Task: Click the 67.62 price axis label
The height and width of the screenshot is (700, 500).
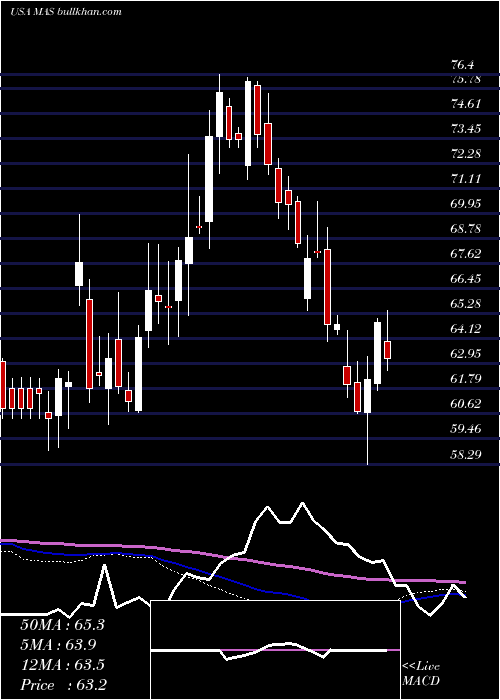Action: pyautogui.click(x=466, y=254)
